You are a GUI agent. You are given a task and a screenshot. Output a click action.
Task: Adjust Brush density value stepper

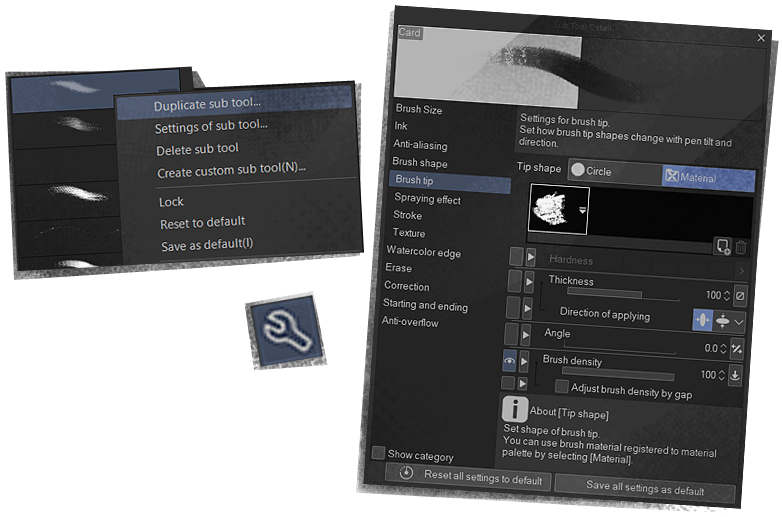pos(721,375)
